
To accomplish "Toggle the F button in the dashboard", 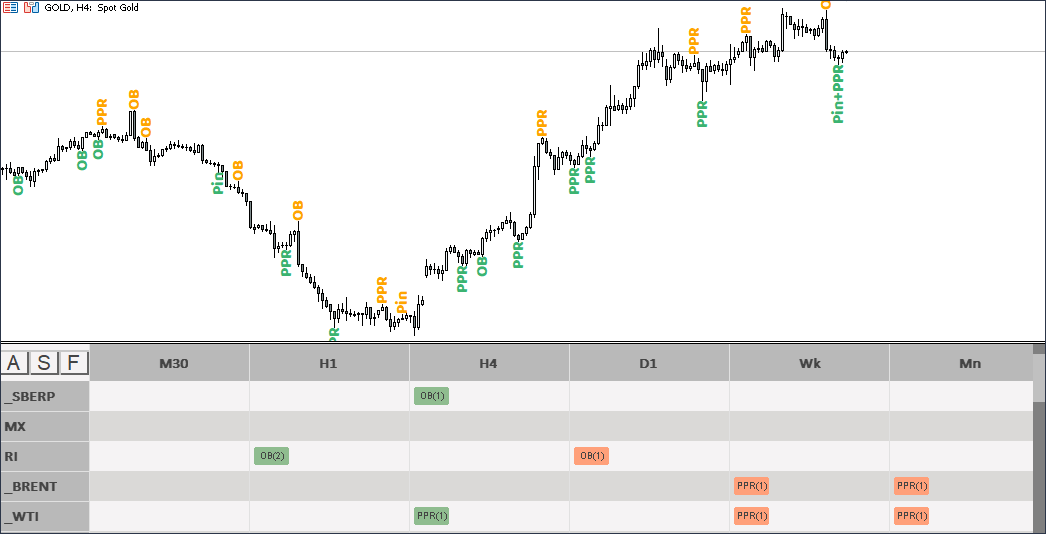I will click(74, 363).
